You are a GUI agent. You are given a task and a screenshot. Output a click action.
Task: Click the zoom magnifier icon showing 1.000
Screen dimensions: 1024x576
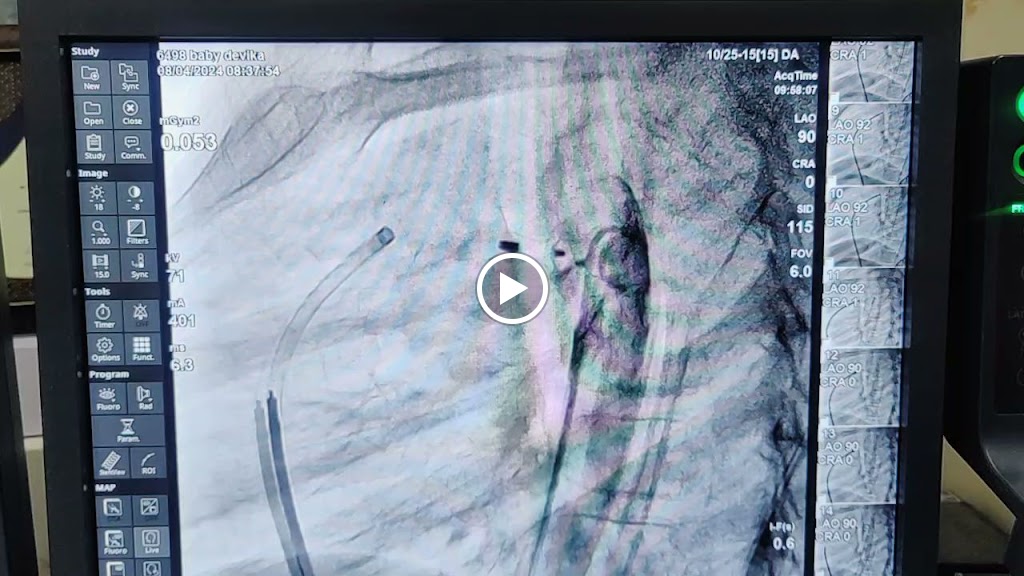pos(99,232)
